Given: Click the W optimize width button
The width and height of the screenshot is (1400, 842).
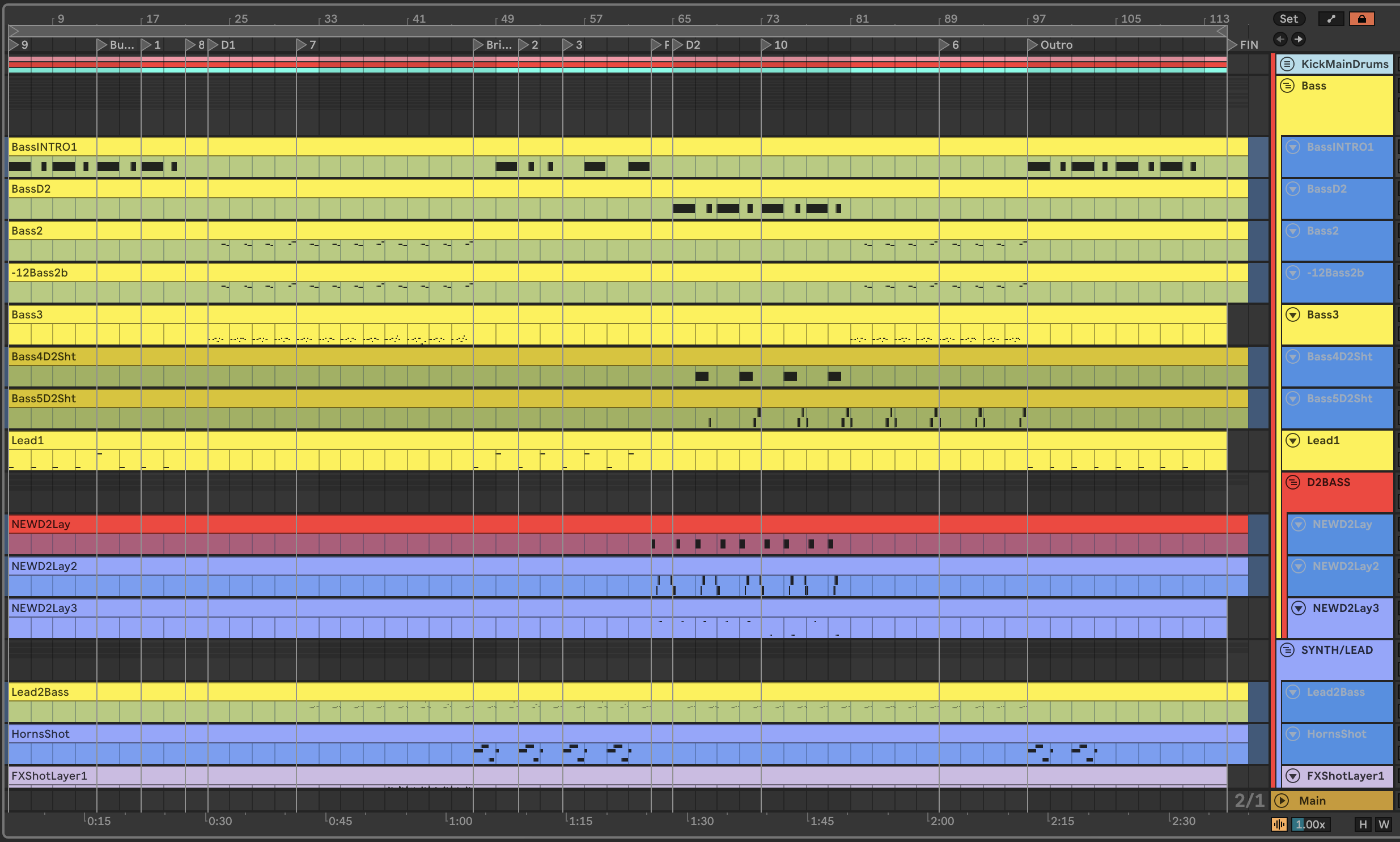Looking at the screenshot, I should click(x=1384, y=824).
